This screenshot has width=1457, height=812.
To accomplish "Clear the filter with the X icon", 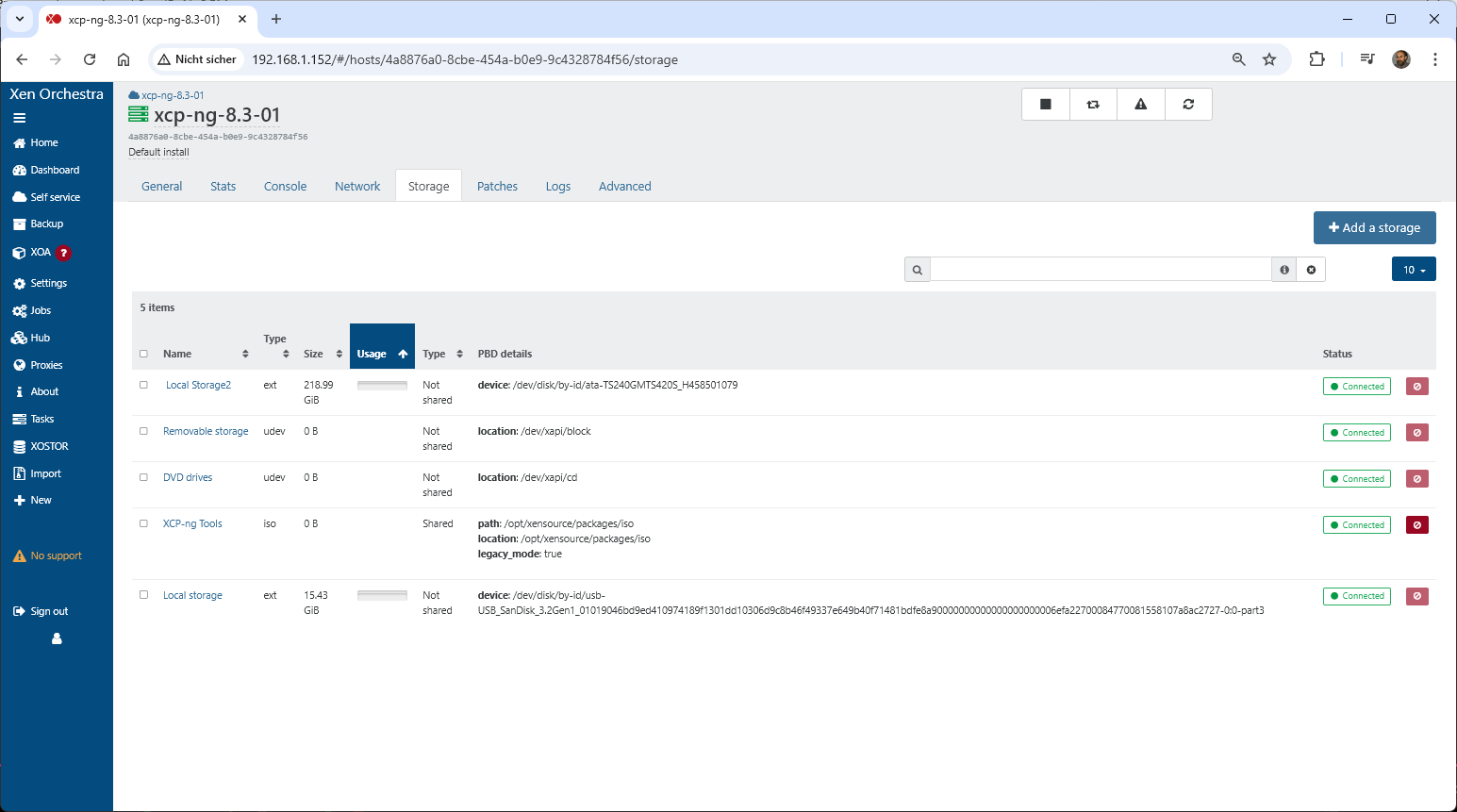I will click(1311, 270).
